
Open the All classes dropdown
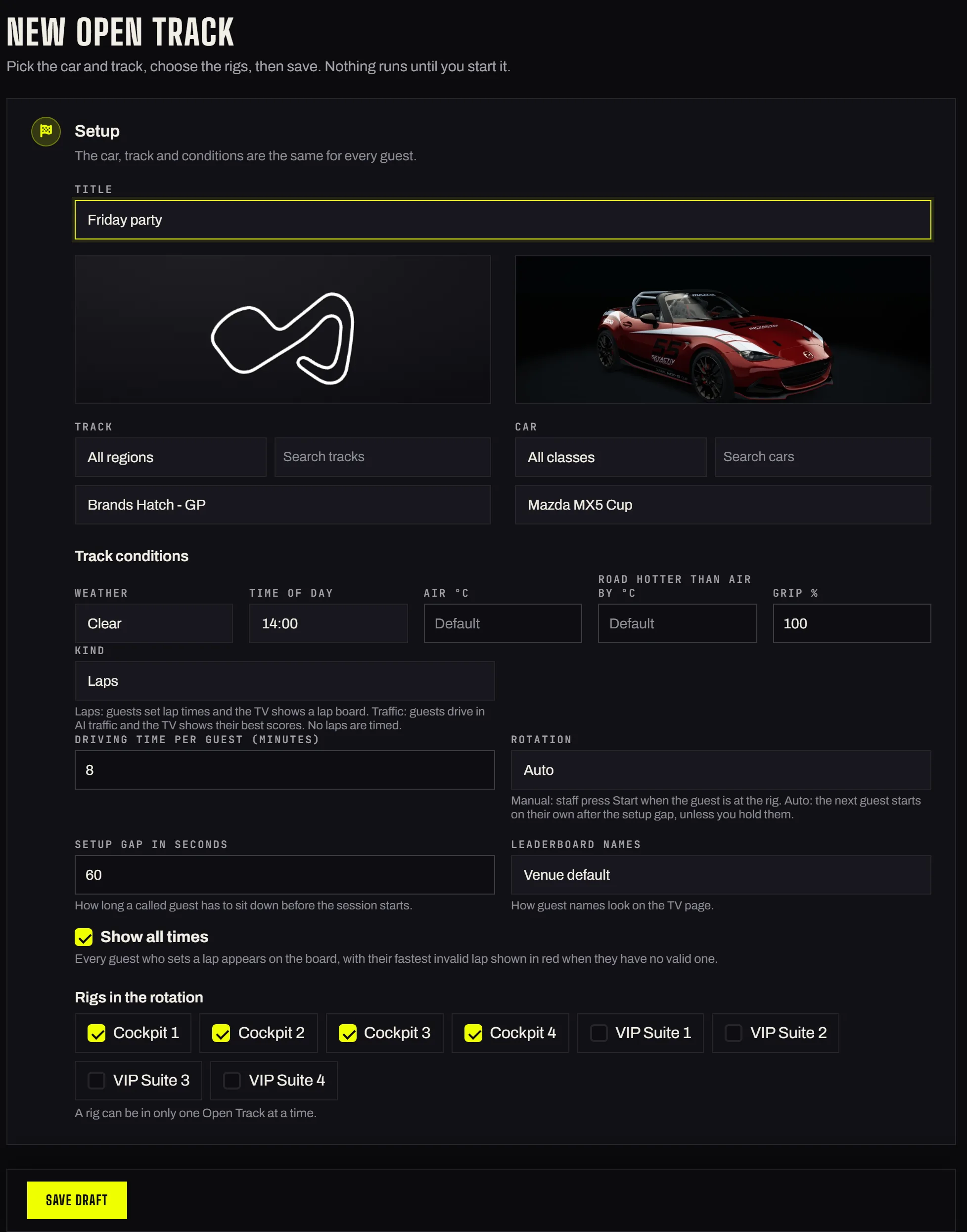coord(610,457)
